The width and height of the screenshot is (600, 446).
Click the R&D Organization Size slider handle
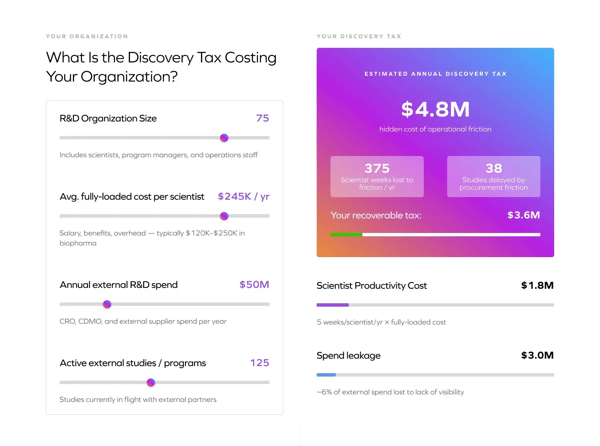[x=224, y=138]
